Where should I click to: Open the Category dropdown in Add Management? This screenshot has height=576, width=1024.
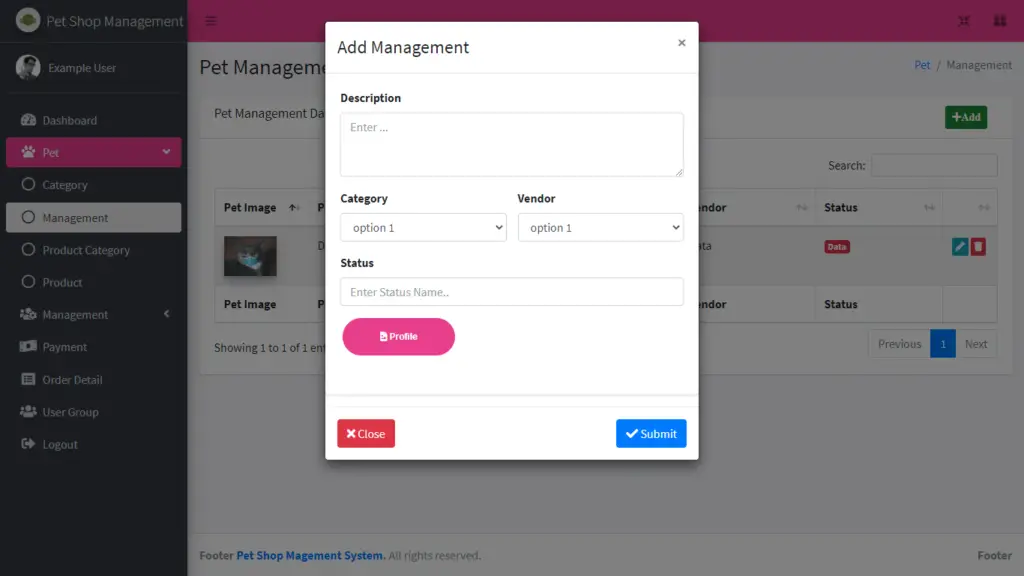tap(423, 227)
